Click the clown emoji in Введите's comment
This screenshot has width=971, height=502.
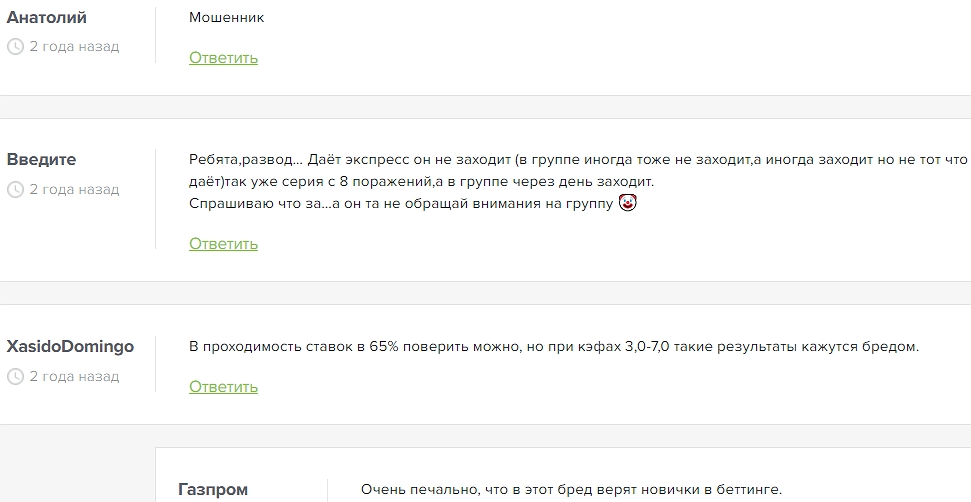tap(628, 203)
